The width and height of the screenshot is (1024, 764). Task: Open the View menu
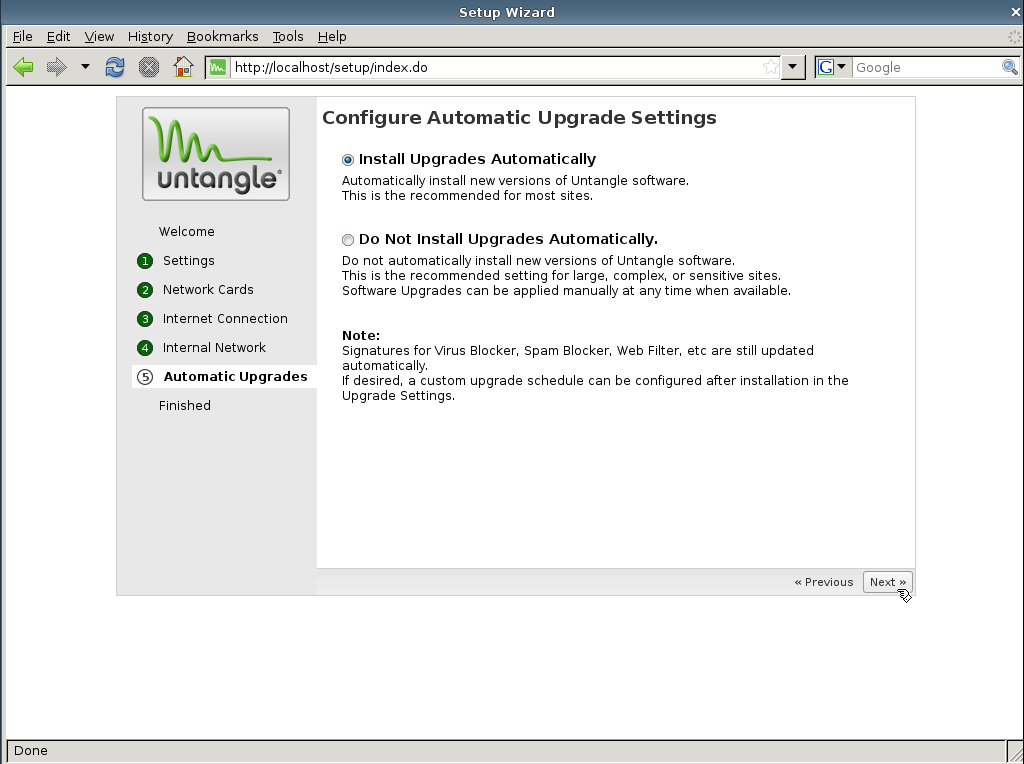[99, 37]
